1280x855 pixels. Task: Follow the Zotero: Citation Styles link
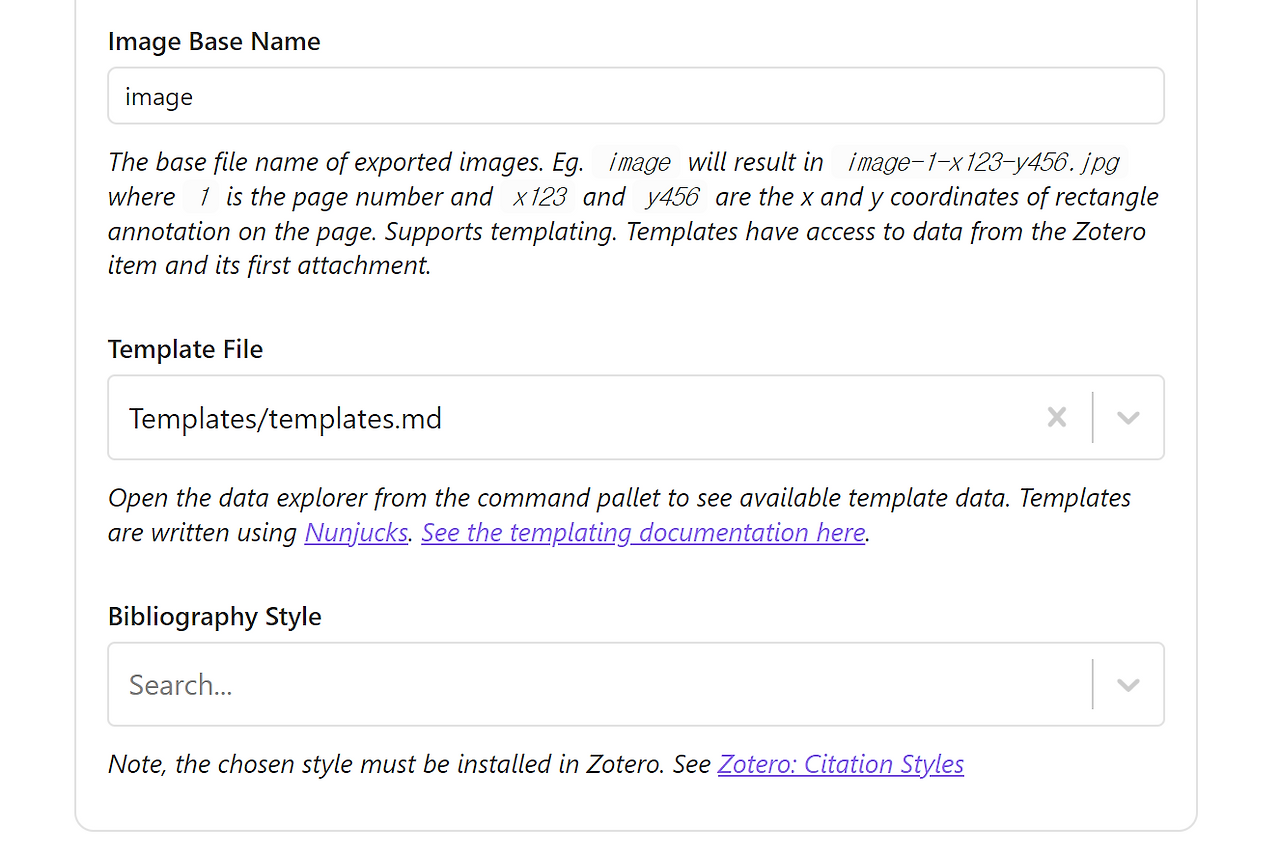(840, 765)
